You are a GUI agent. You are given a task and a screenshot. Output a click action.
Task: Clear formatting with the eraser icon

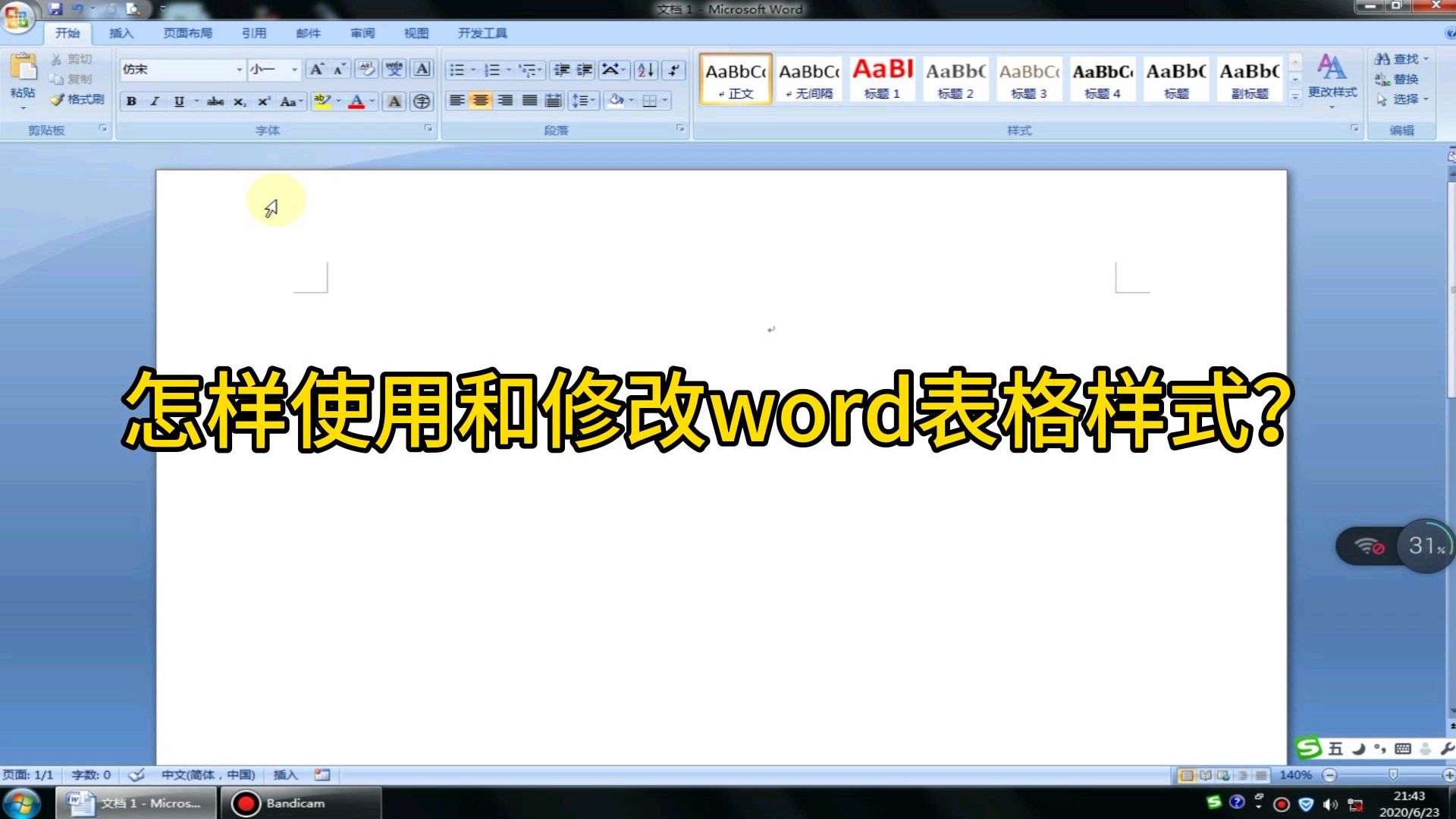click(366, 70)
